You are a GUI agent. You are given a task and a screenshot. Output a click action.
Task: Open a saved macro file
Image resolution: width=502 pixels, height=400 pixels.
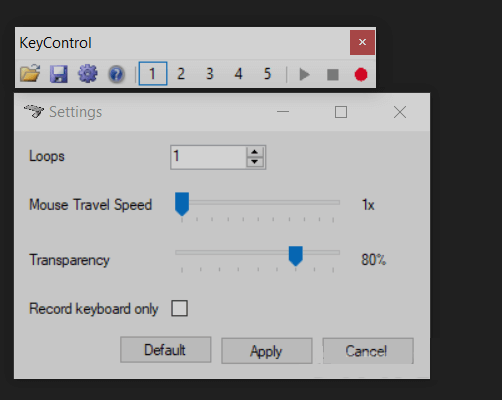30,74
